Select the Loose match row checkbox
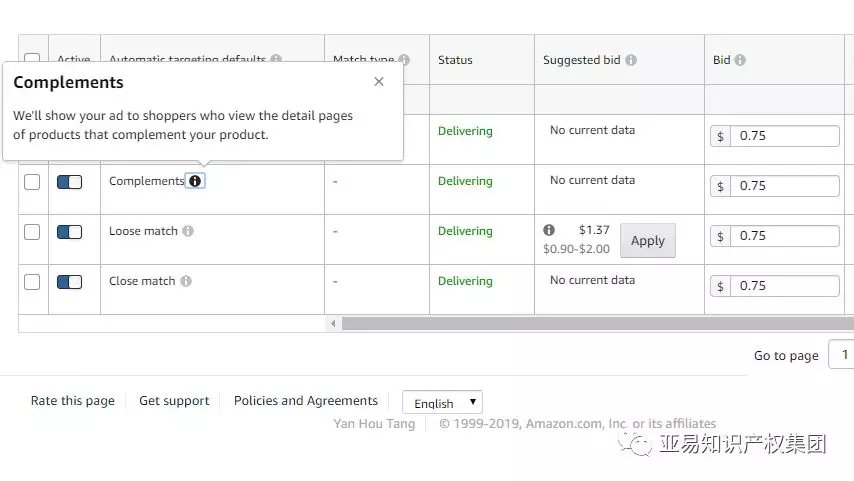 click(32, 232)
